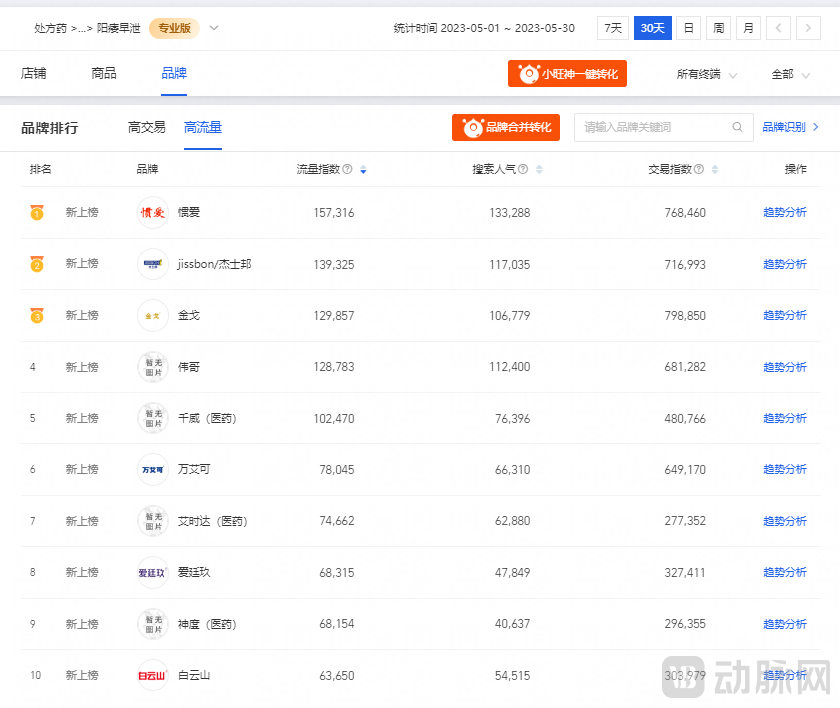Switch statistics period to 月

coord(749,28)
